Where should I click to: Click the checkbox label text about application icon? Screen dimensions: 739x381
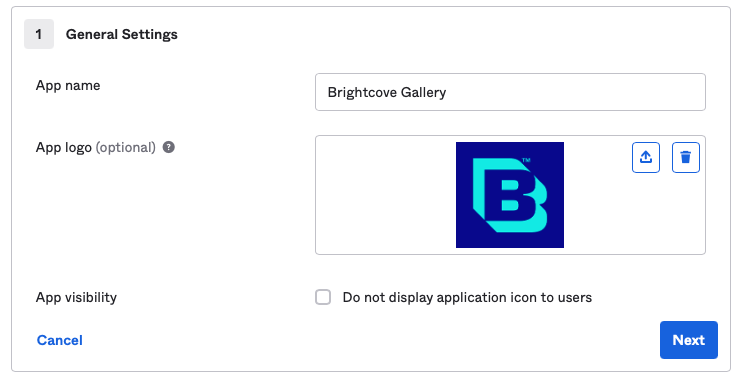coord(467,298)
